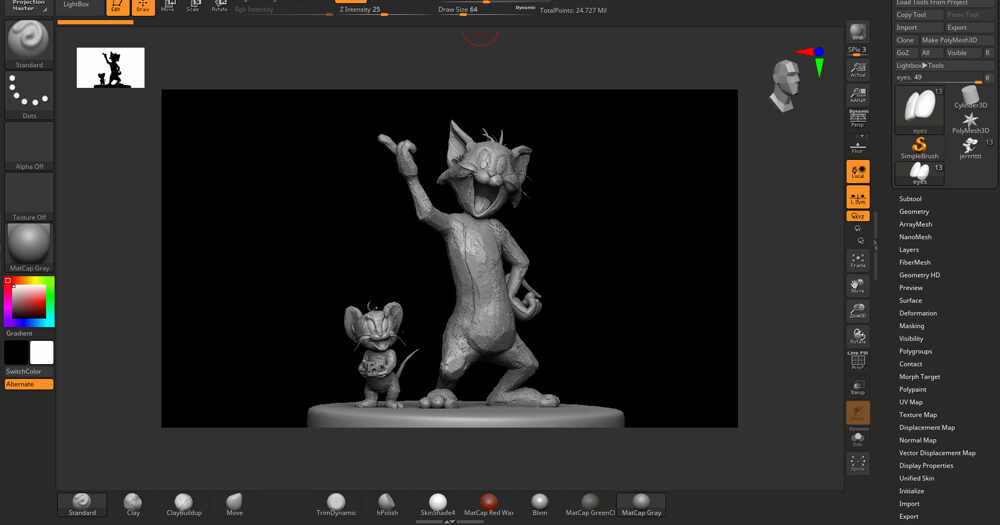Image resolution: width=1000 pixels, height=525 pixels.
Task: Open Projection Master
Action: pyautogui.click(x=29, y=6)
